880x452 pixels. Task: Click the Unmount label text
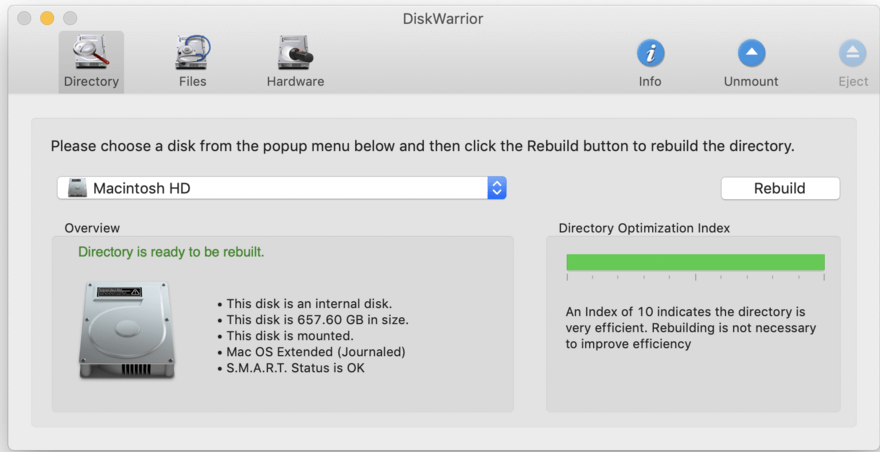pyautogui.click(x=751, y=82)
